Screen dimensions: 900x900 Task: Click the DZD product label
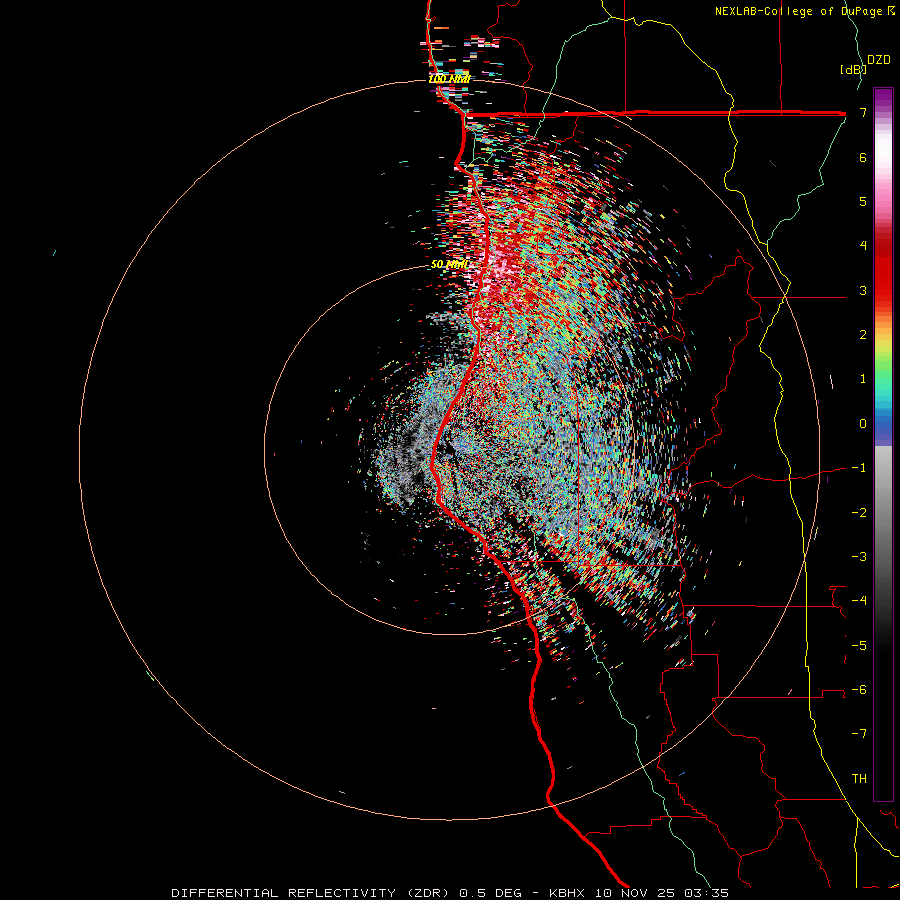(x=879, y=60)
